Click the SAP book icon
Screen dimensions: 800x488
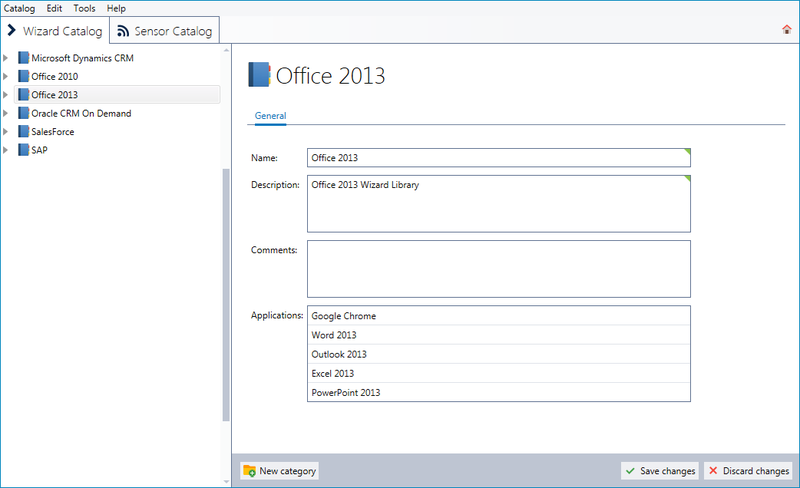[x=24, y=150]
